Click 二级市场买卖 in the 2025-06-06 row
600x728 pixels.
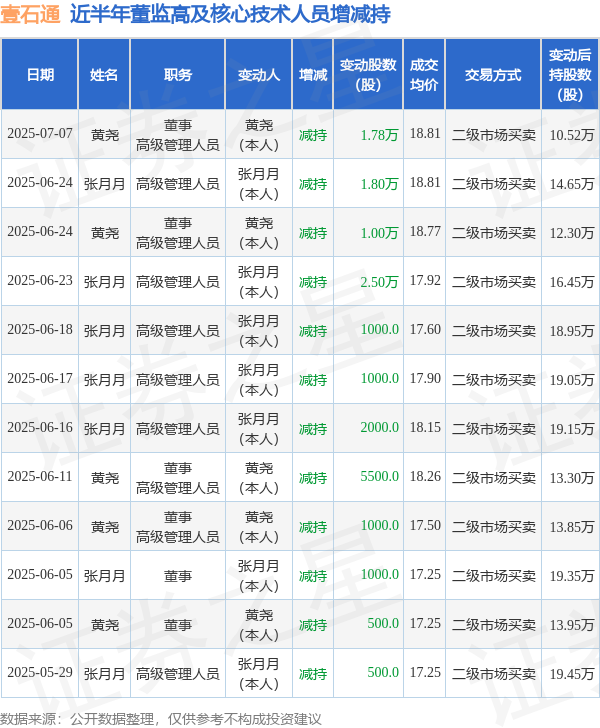point(494,527)
